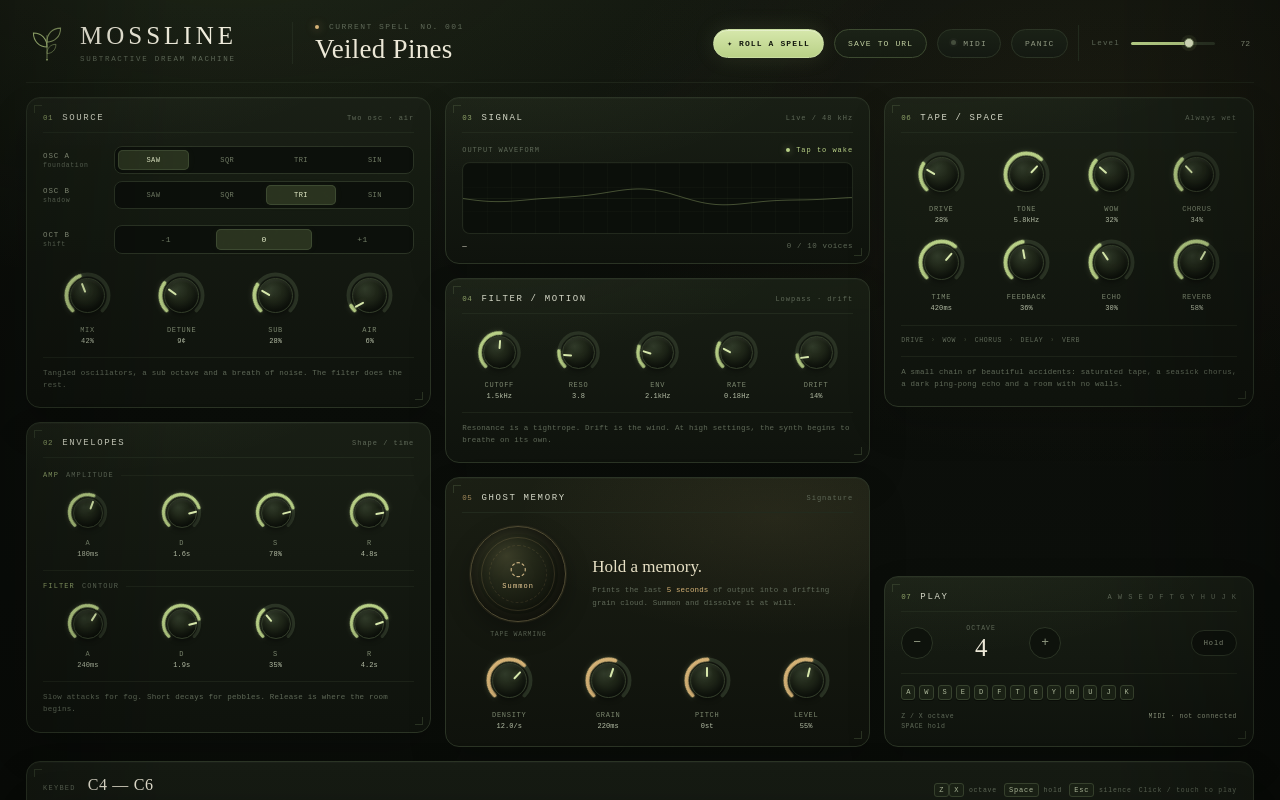Click the Mossline leaf logo
Image resolution: width=1280 pixels, height=800 pixels.
tap(47, 43)
